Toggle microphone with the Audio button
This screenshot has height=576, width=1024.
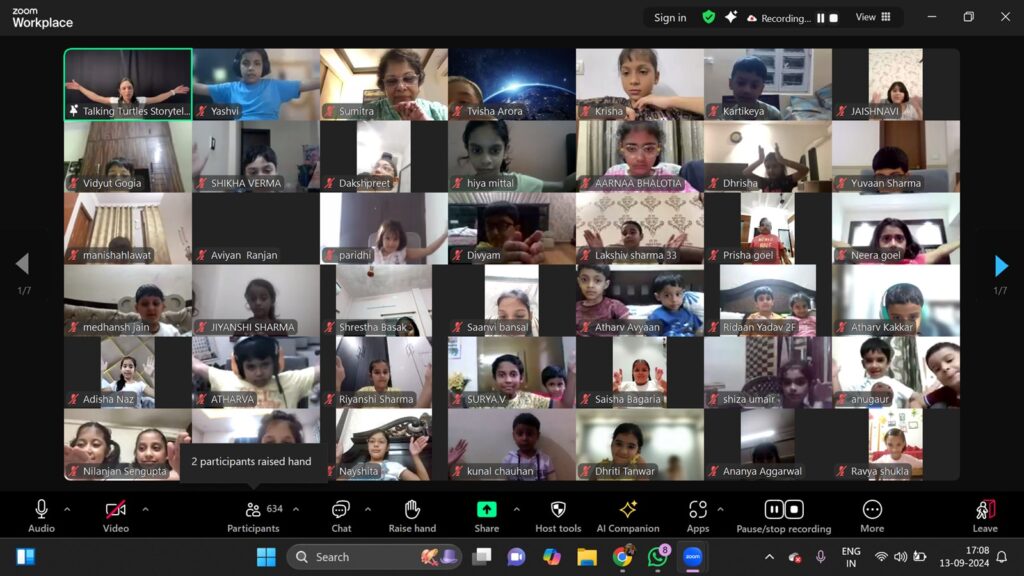pyautogui.click(x=41, y=516)
